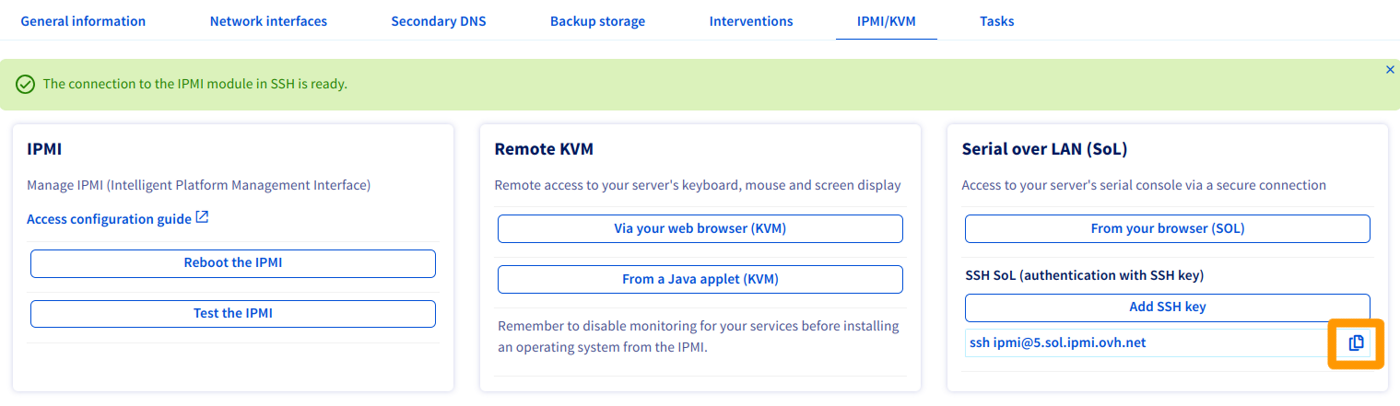Screen dimensions: 1400x406
Task: Switch to the Network interfaces tab
Action: click(x=268, y=21)
